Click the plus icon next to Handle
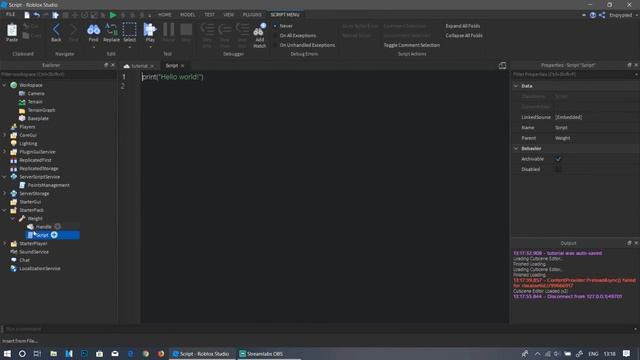The height and width of the screenshot is (360, 640). tap(58, 227)
